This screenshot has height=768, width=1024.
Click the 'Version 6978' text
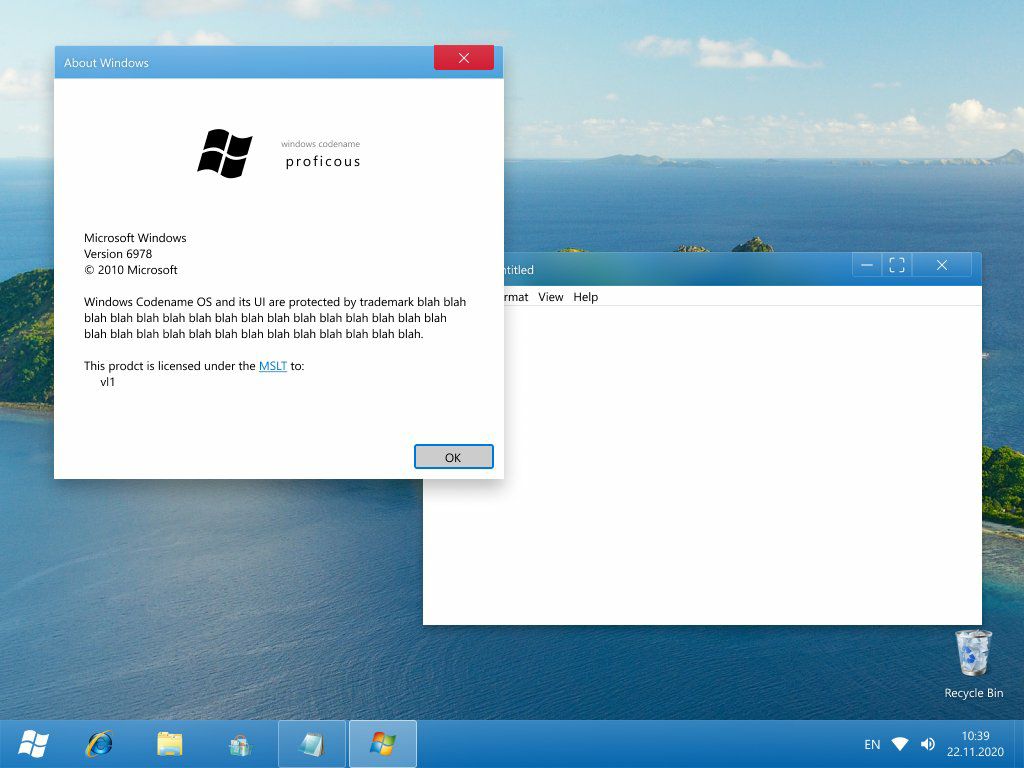coord(118,253)
